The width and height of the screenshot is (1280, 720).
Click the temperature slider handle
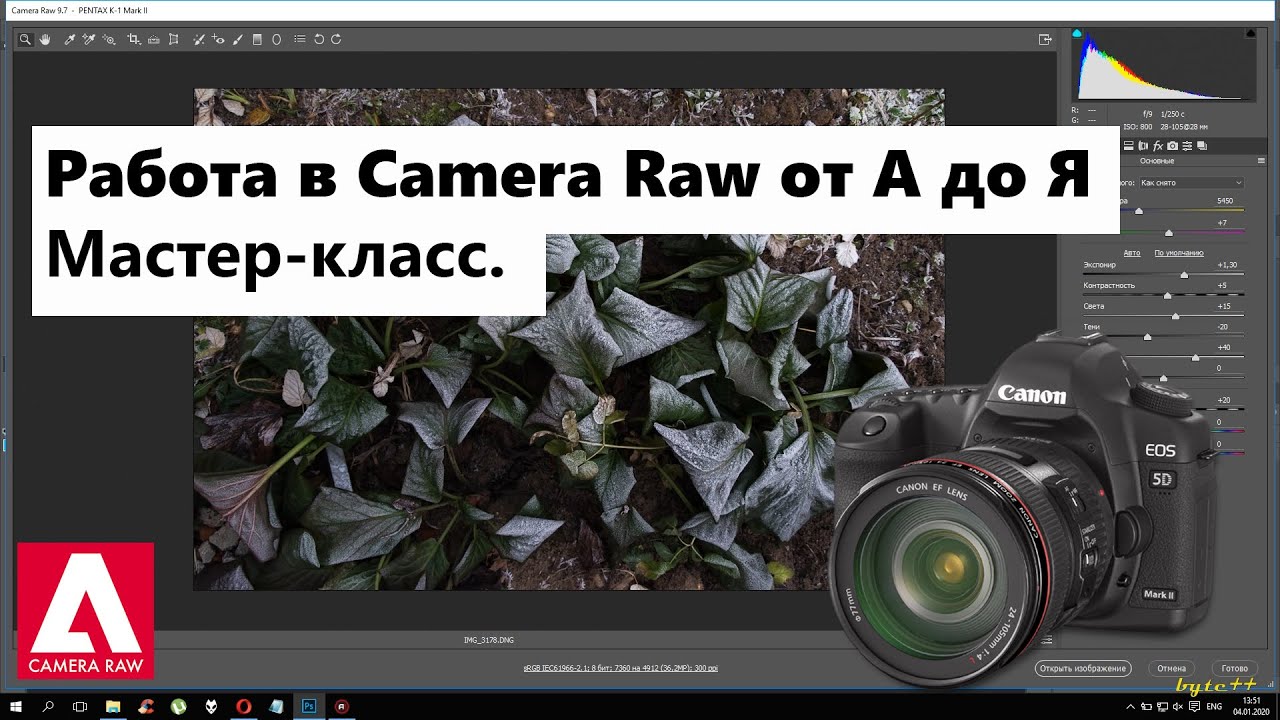[x=1139, y=211]
